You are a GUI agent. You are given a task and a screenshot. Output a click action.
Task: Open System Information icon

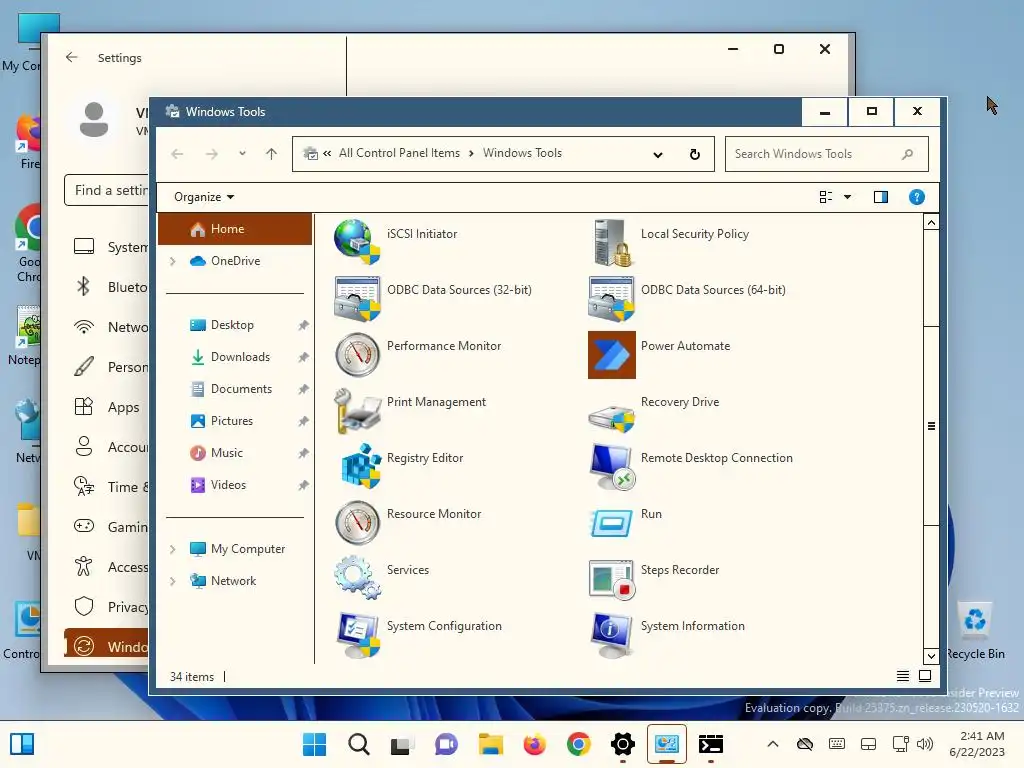coord(611,635)
